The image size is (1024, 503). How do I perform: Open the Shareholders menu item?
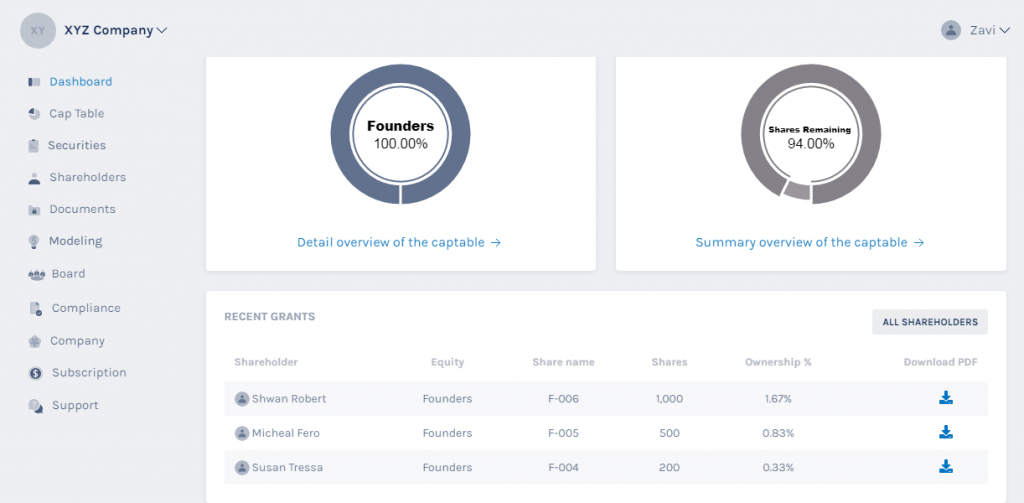click(88, 177)
